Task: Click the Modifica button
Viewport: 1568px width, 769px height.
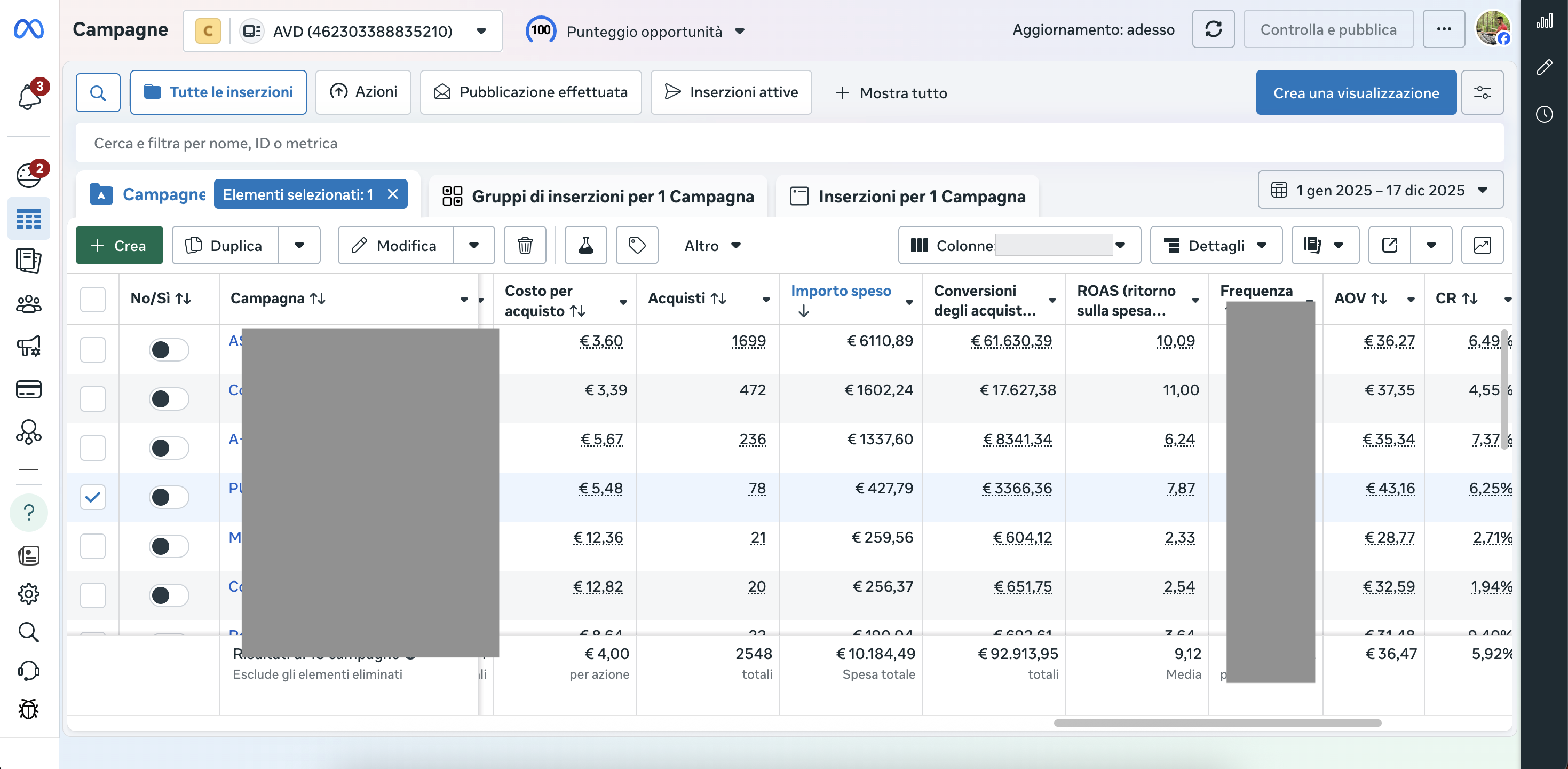Action: (395, 245)
